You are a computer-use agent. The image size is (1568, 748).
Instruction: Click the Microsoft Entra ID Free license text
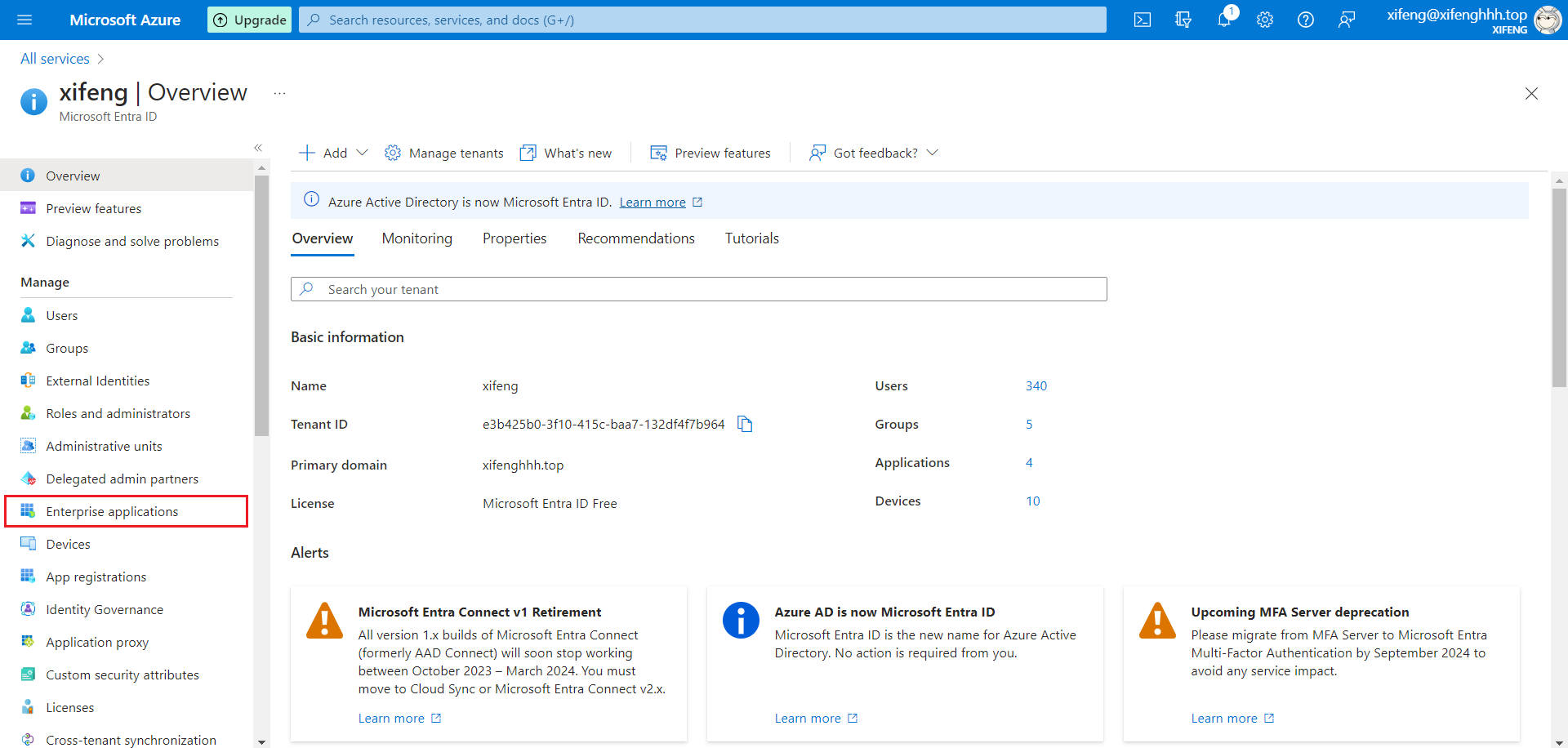coord(550,503)
